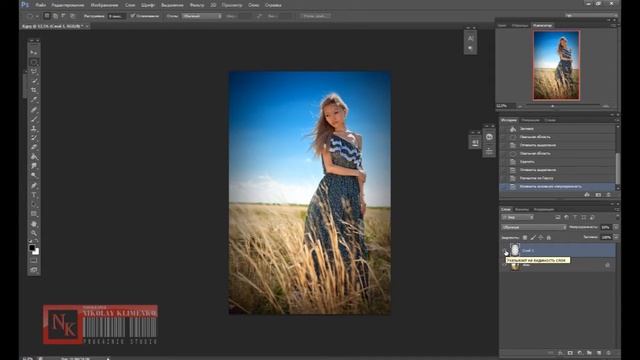The width and height of the screenshot is (640, 360).
Task: Select the Dodge tool
Action: tap(34, 176)
